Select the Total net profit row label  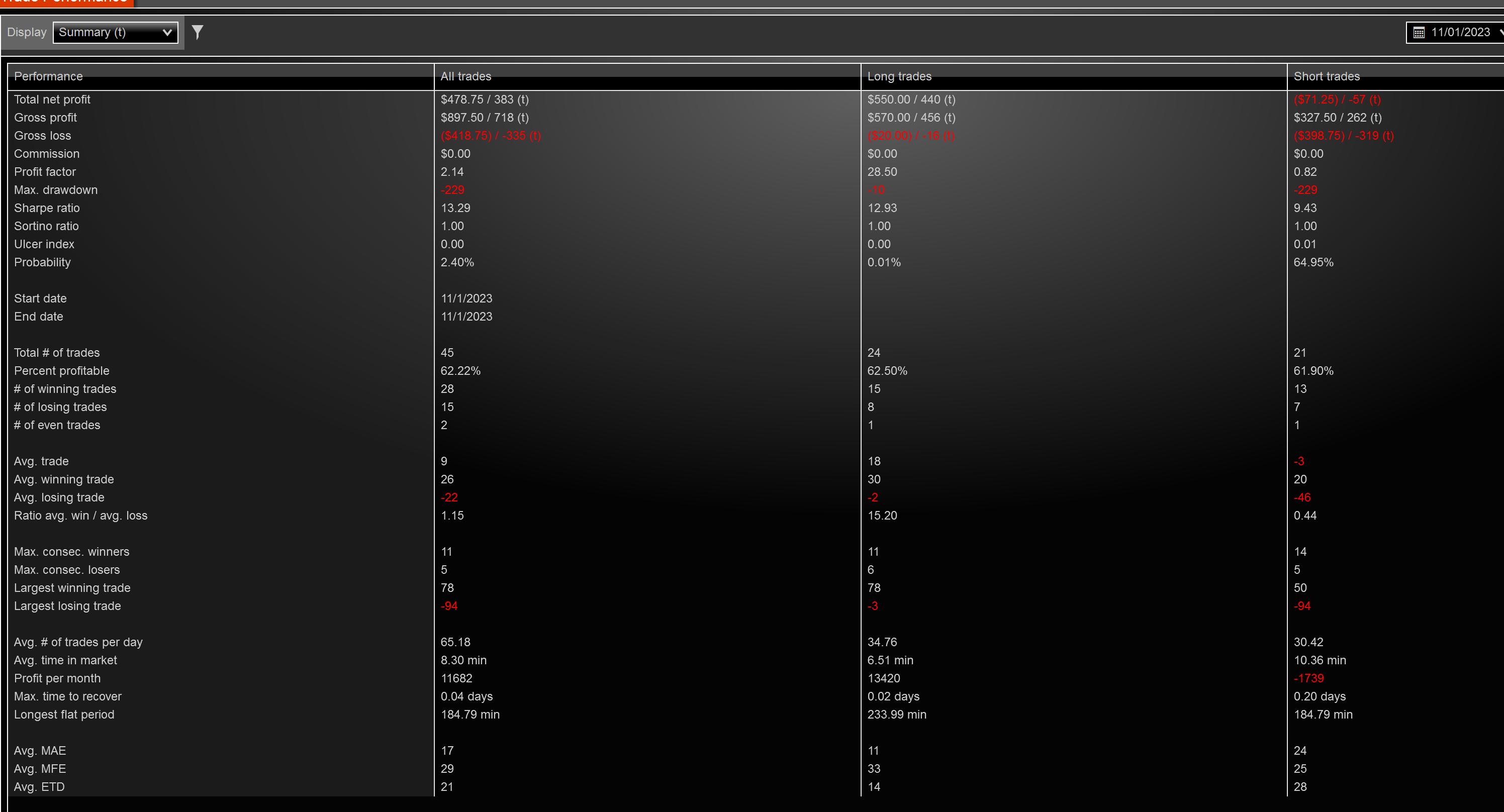(52, 99)
